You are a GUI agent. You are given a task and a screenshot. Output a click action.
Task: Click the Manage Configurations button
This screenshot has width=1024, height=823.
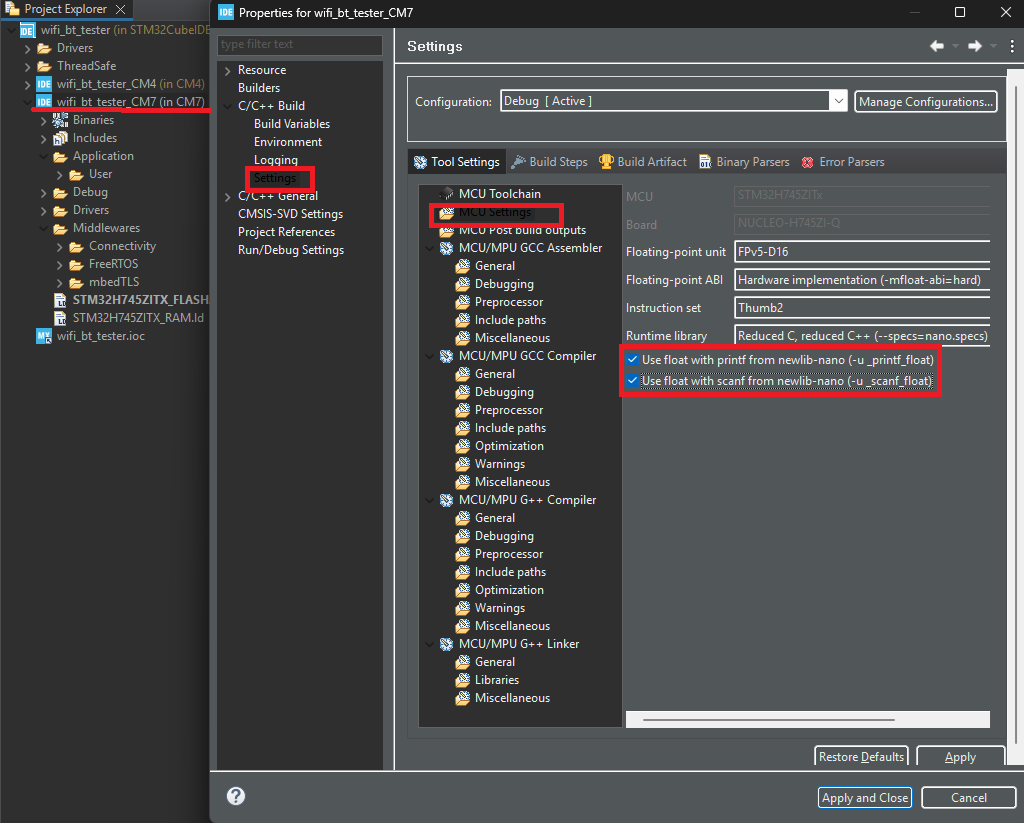coord(925,101)
